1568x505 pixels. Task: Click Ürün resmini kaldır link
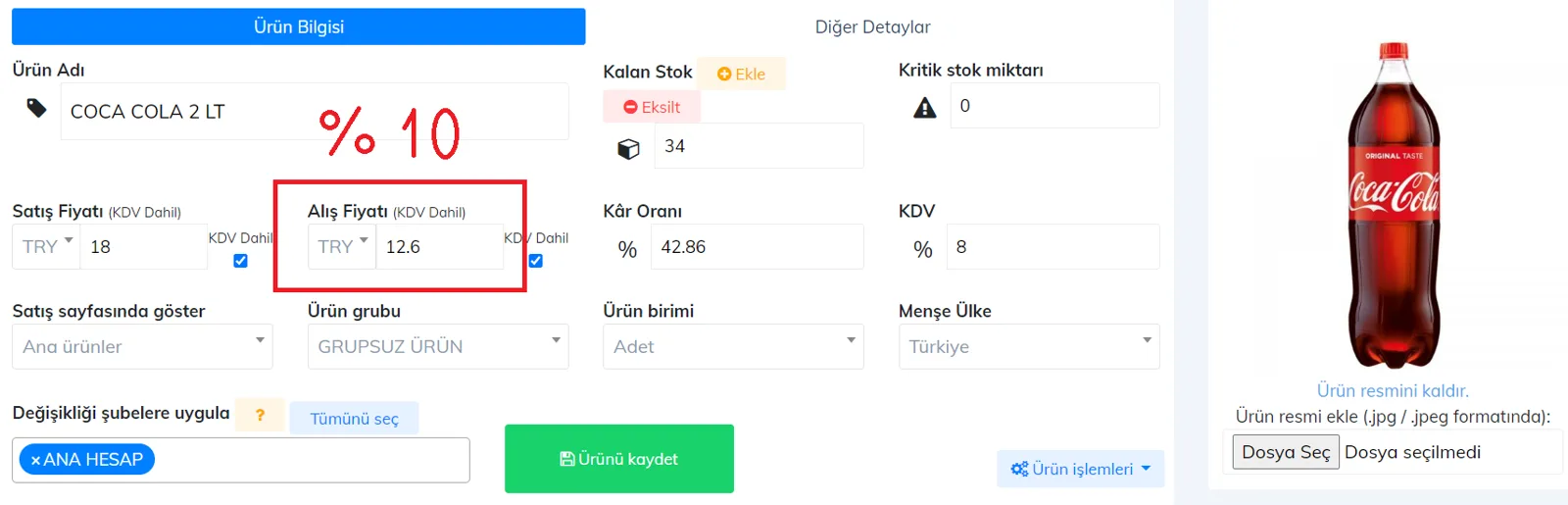pyautogui.click(x=1393, y=390)
